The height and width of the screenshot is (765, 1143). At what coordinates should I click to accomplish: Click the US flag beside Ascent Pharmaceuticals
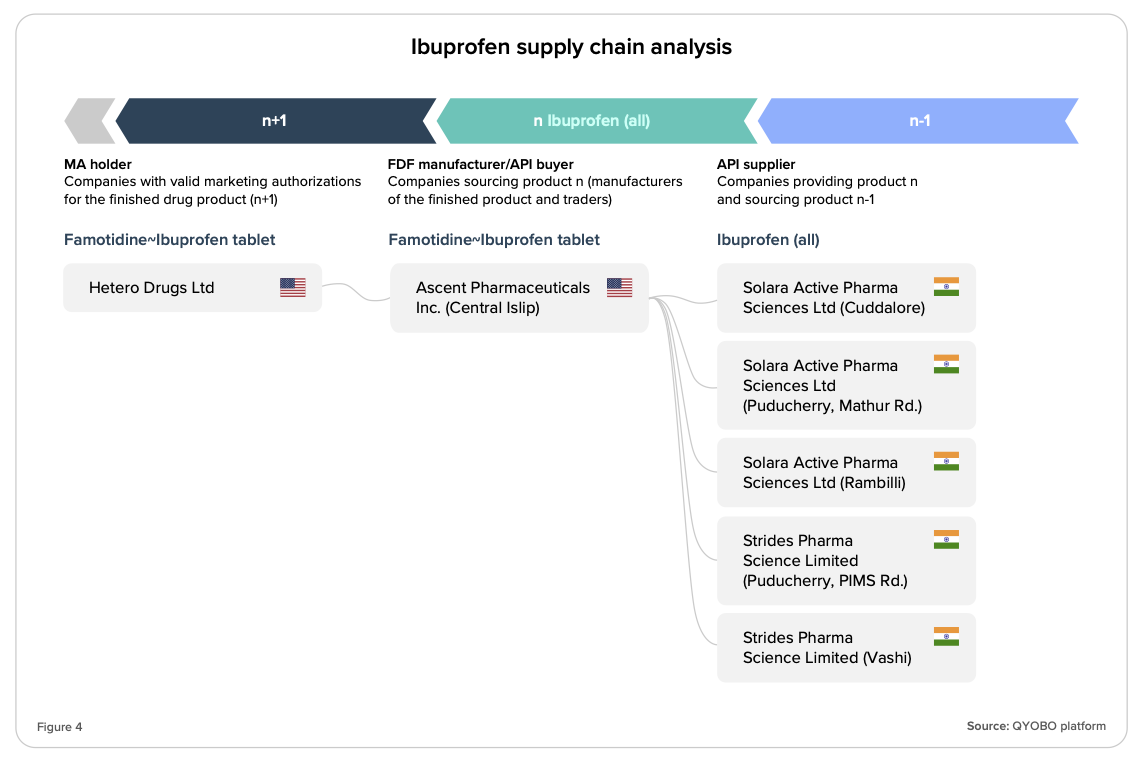coord(619,287)
